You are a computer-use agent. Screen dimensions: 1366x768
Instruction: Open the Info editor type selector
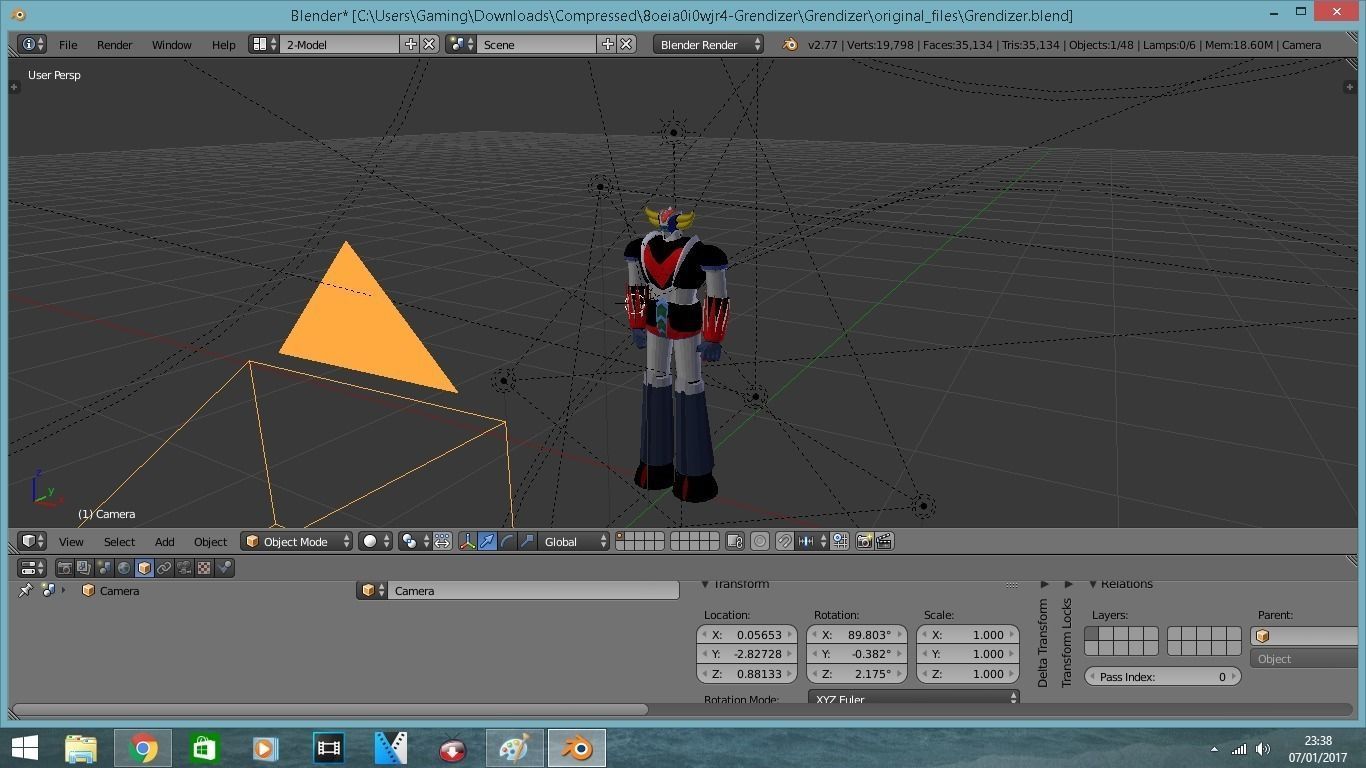tap(33, 45)
